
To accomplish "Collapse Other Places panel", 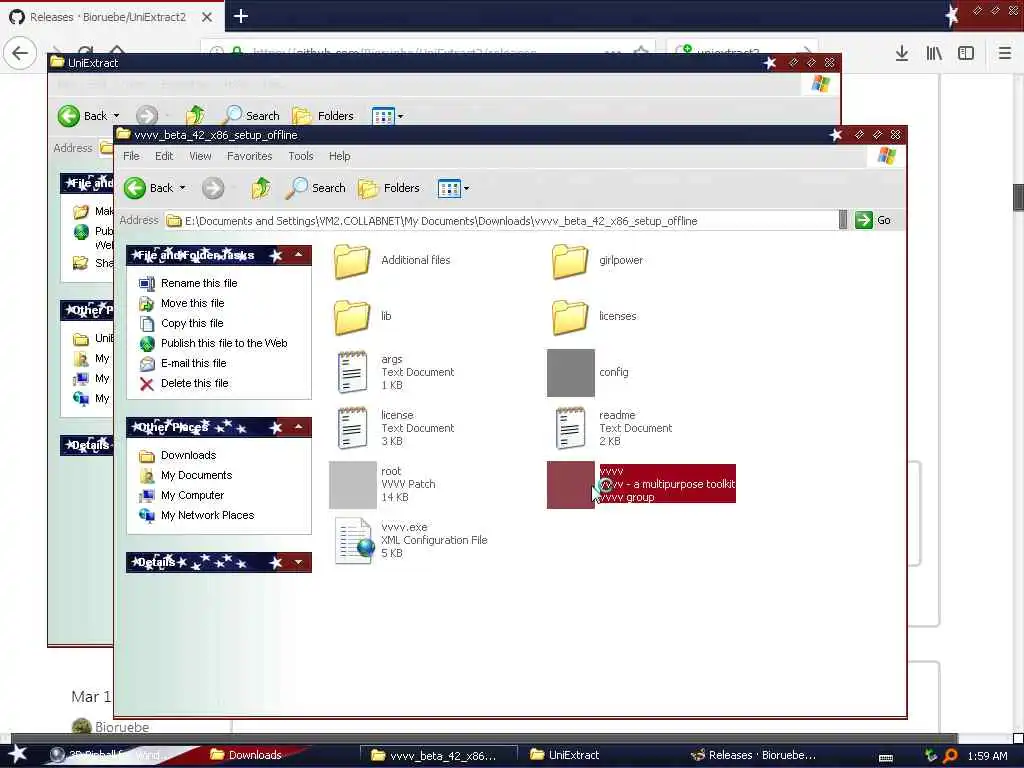I will pyautogui.click(x=298, y=427).
